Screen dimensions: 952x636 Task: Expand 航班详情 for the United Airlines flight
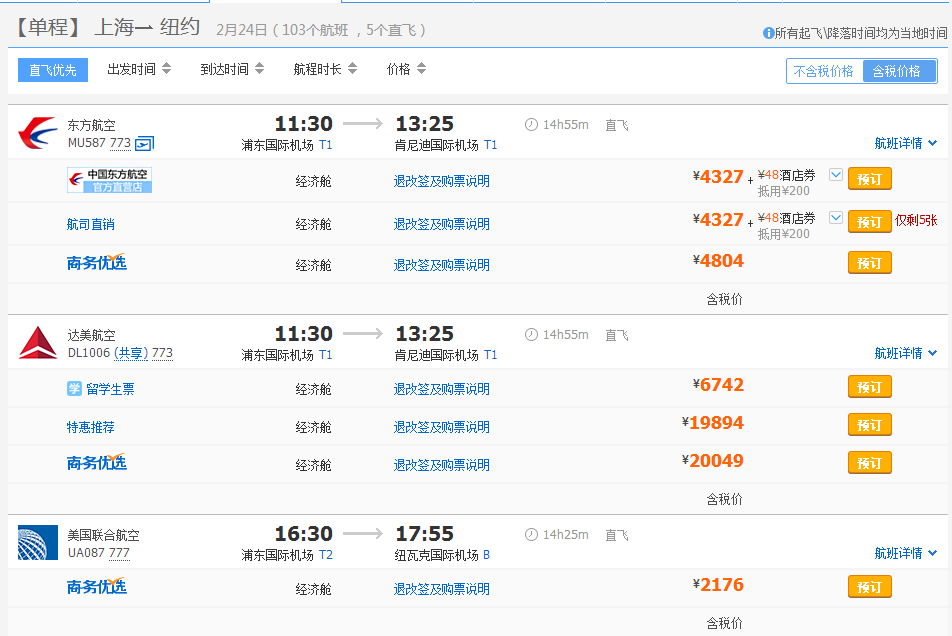(x=905, y=553)
